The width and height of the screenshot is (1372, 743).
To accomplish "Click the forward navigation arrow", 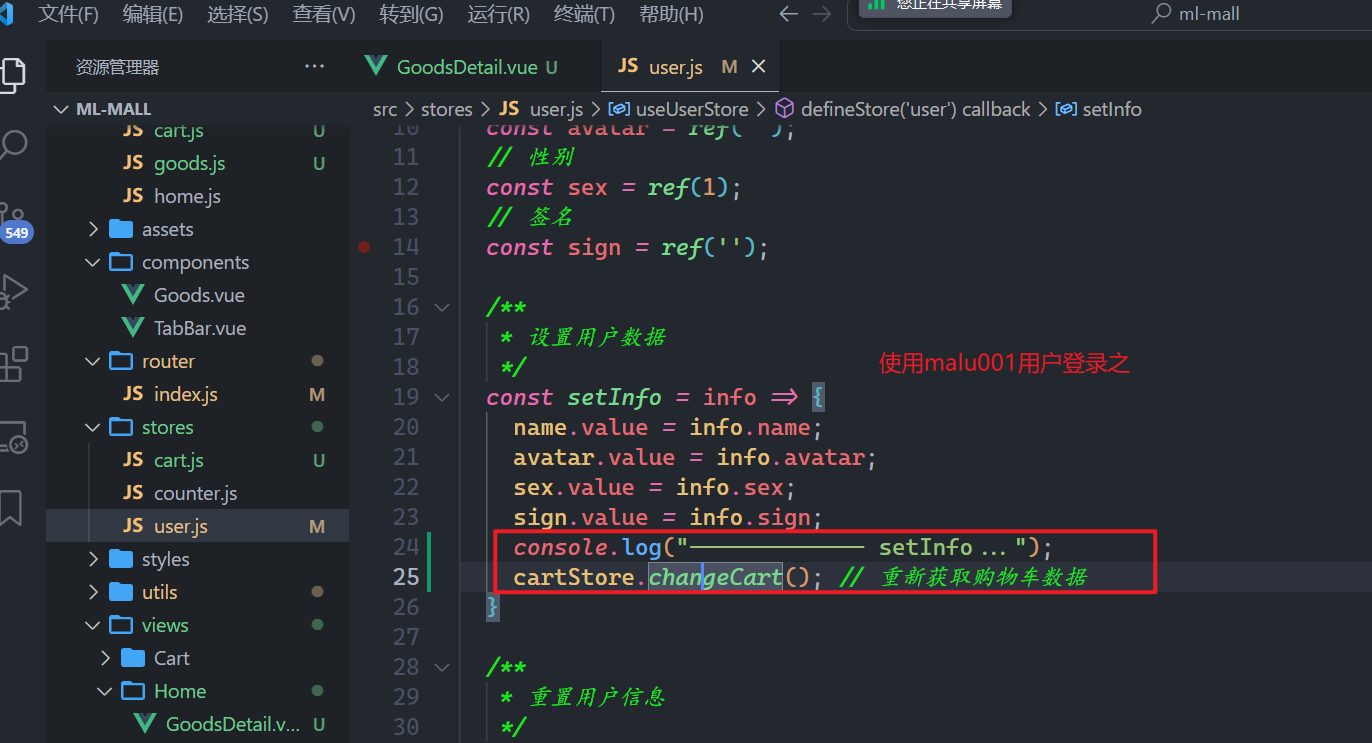I will click(822, 14).
